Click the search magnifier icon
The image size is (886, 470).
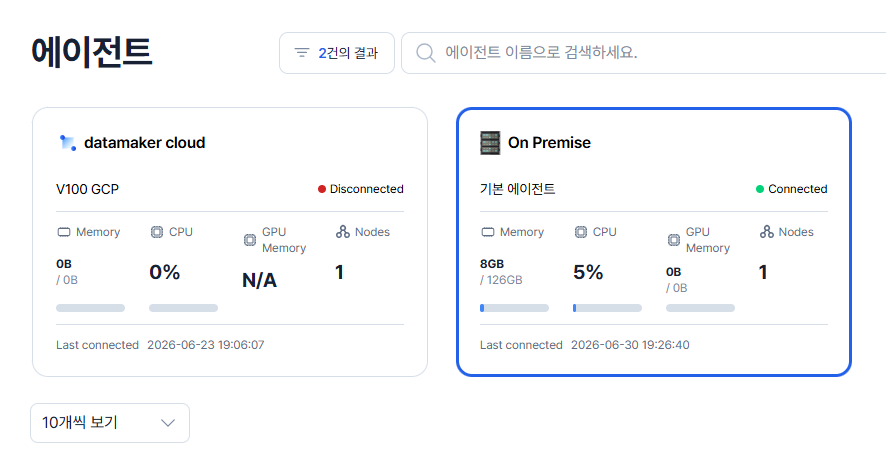click(425, 53)
